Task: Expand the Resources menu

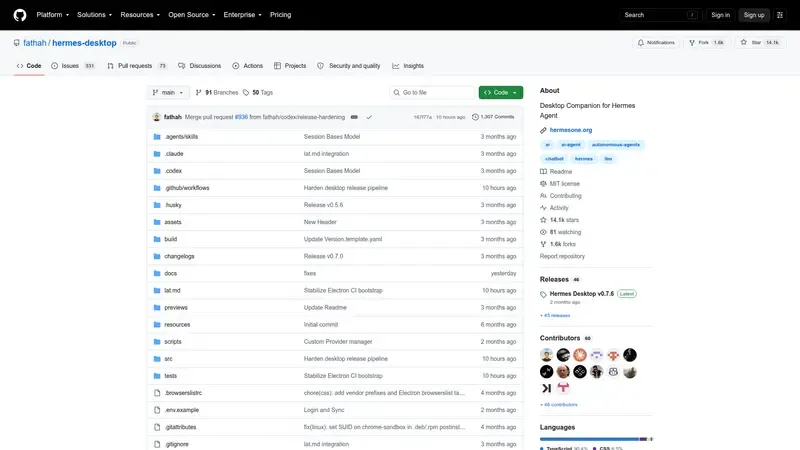Action: point(140,15)
